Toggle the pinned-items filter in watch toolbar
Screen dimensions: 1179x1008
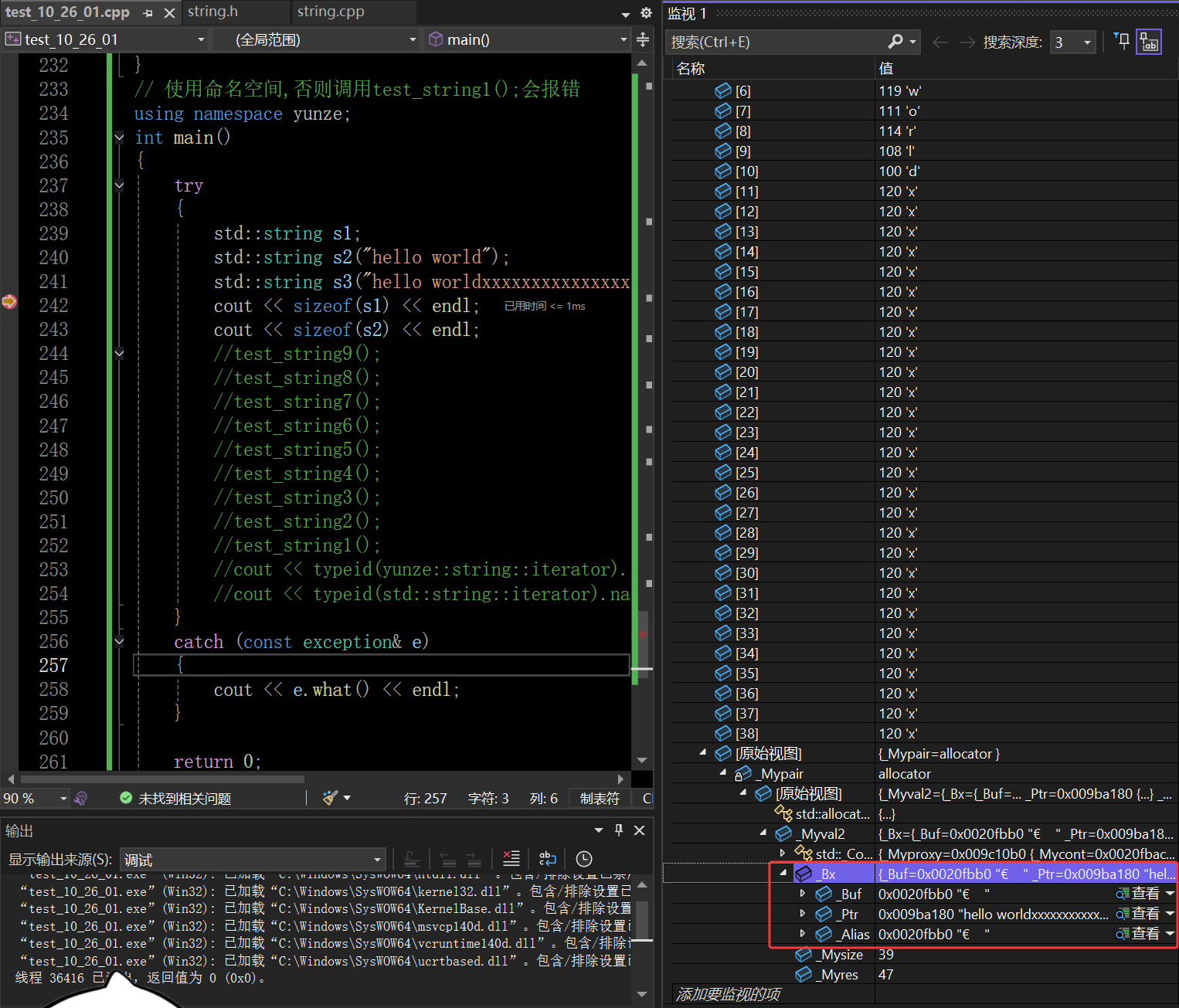click(1122, 42)
